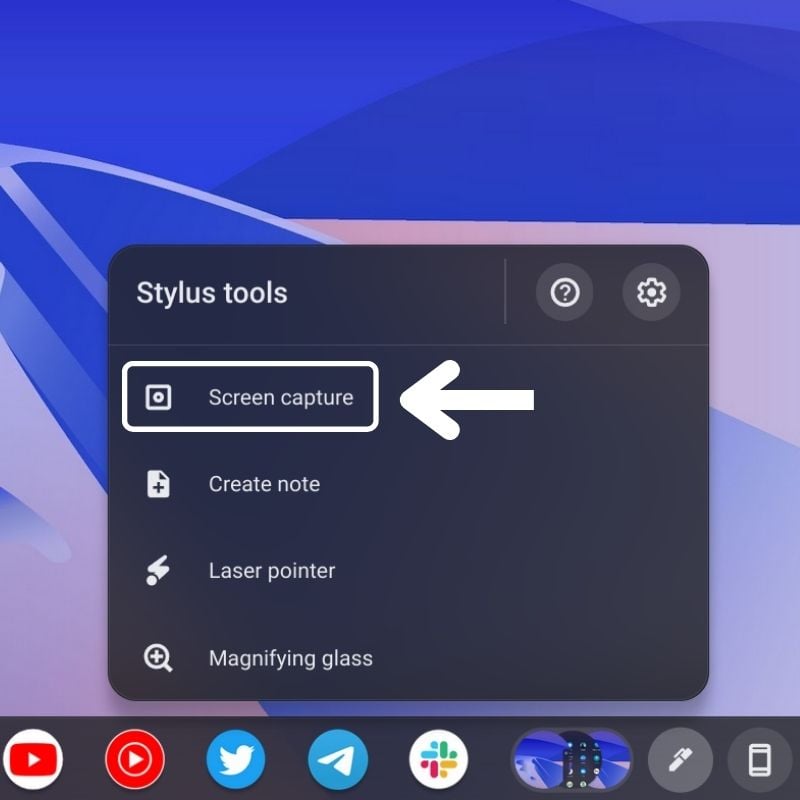This screenshot has height=800, width=800.
Task: Select Create note from Stylus tools menu
Action: [x=263, y=484]
